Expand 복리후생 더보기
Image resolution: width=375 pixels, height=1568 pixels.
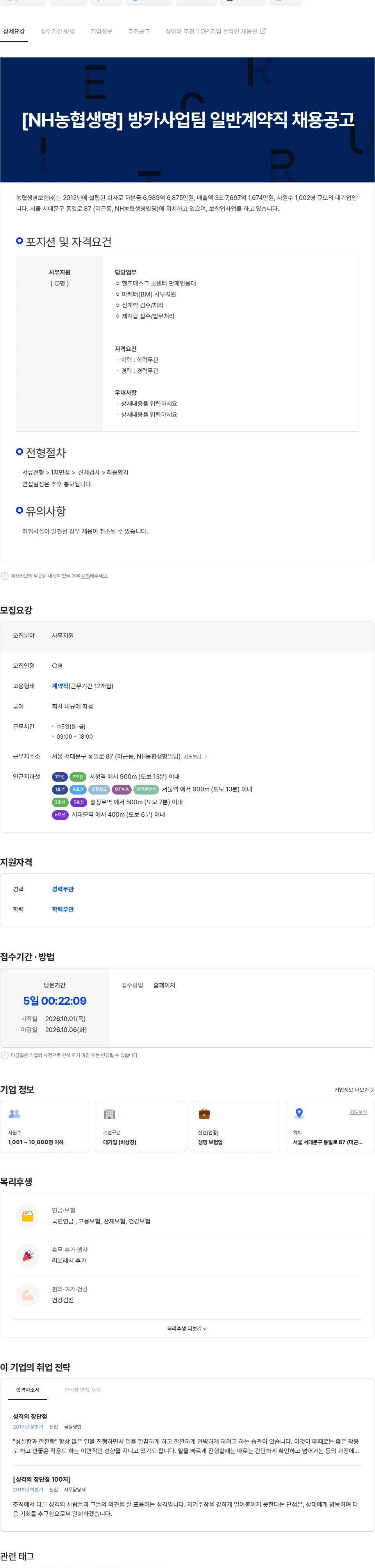pos(187,1329)
